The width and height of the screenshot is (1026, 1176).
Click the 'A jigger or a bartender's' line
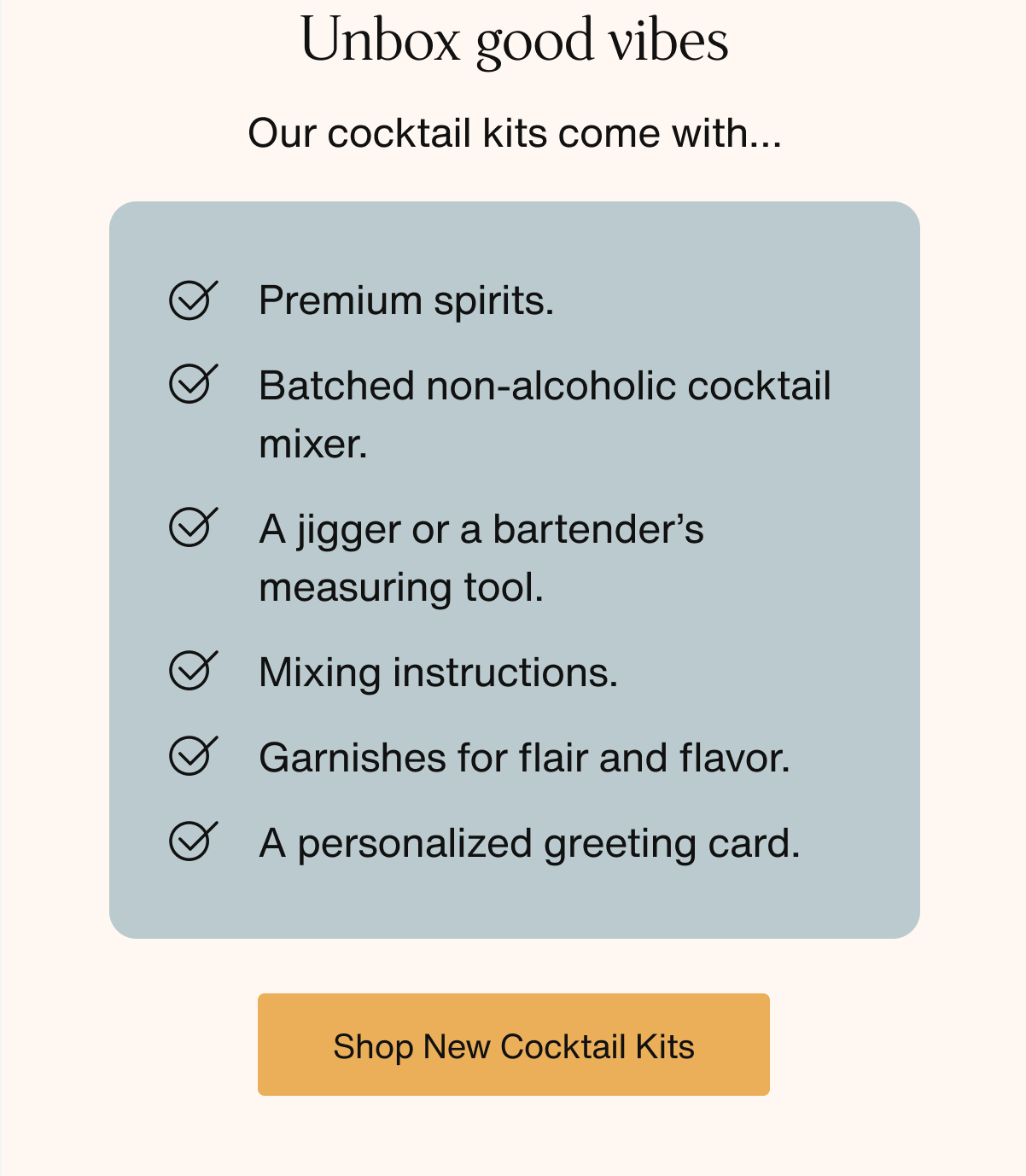(x=481, y=530)
